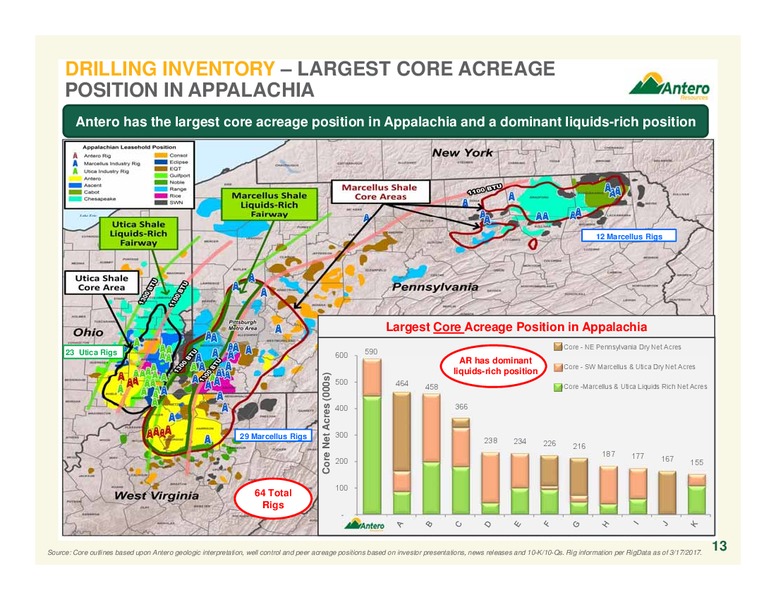Click the "Core - NE Pennsylvania Dry Net Acres" legend text

click(623, 347)
